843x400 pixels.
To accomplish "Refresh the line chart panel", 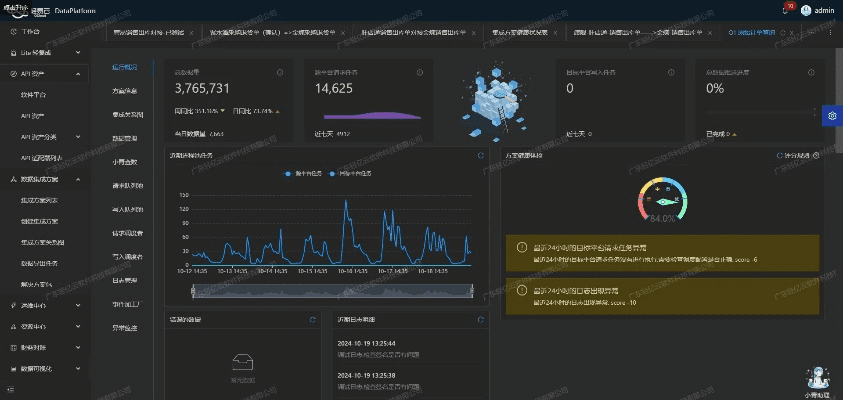I will (481, 155).
